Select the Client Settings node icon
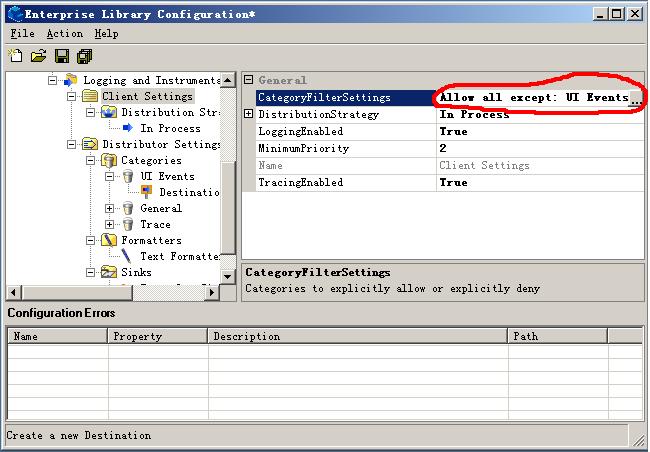650x452 pixels. tap(90, 96)
